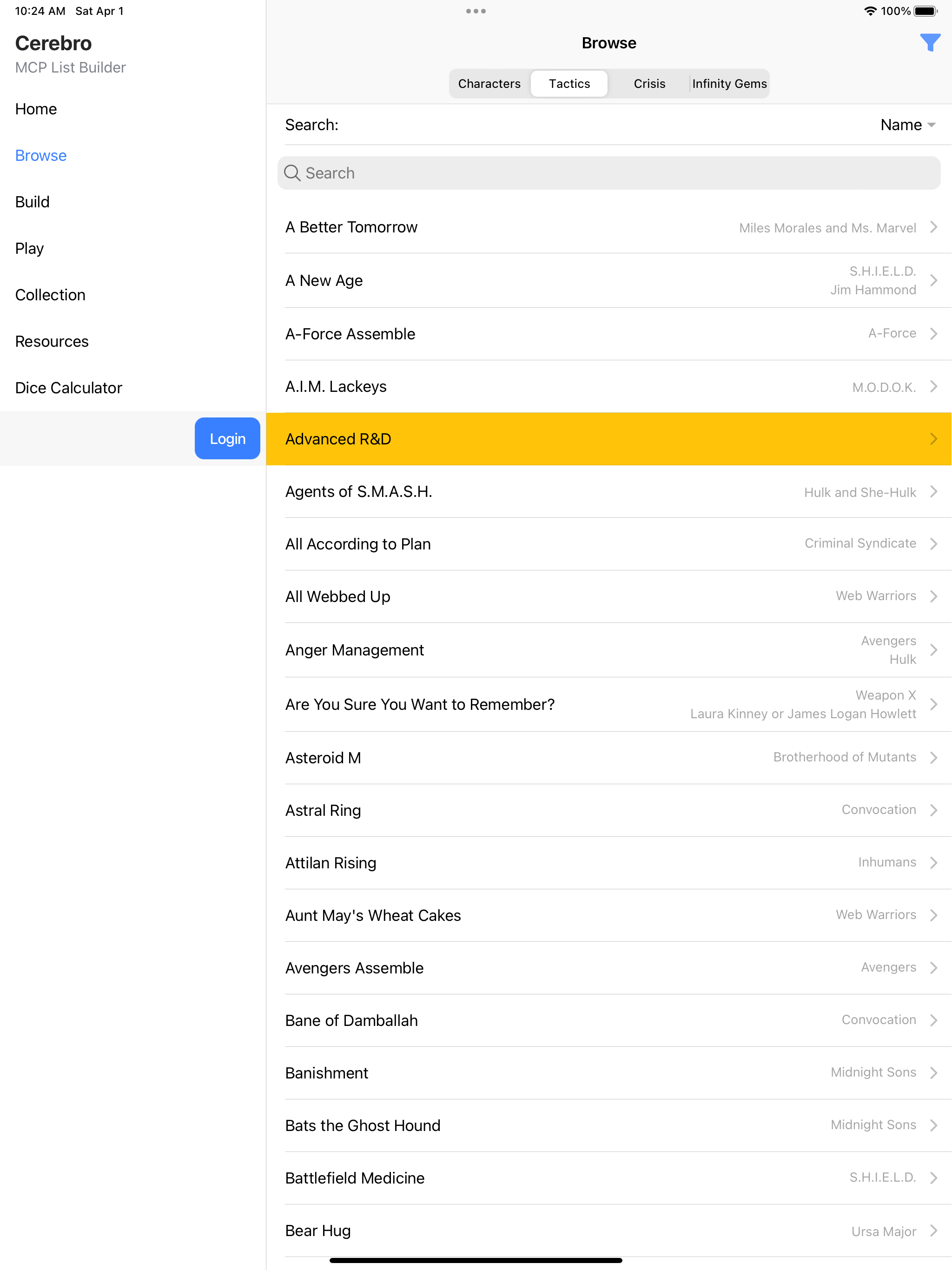Select the 'A Better Tomorrow' tactic
This screenshot has height=1270, width=952.
coord(608,227)
